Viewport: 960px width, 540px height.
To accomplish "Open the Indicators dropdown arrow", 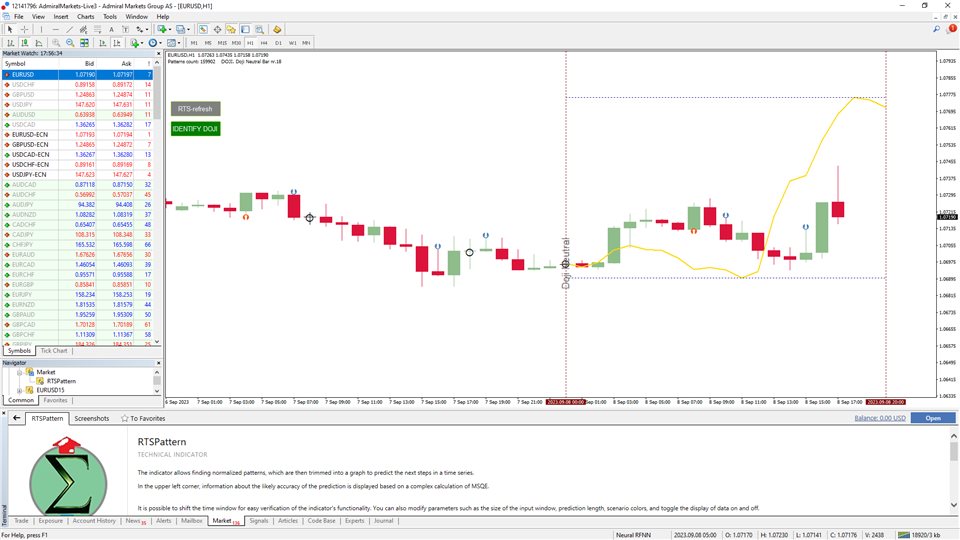I will (x=142, y=43).
